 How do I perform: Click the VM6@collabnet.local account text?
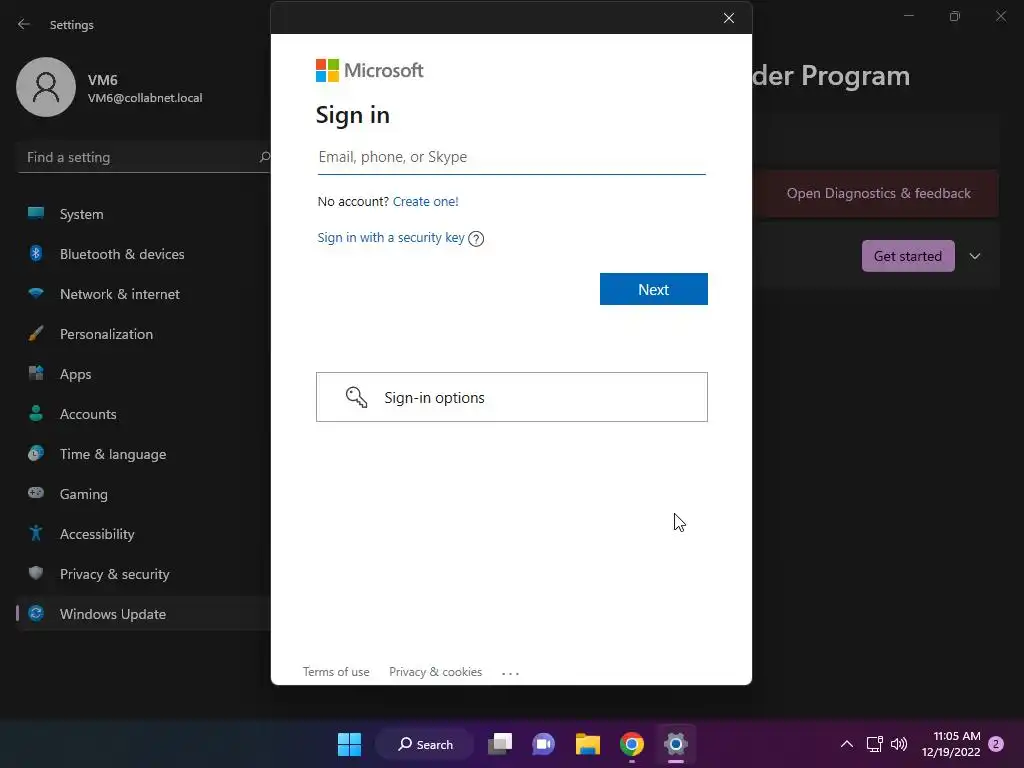[145, 98]
